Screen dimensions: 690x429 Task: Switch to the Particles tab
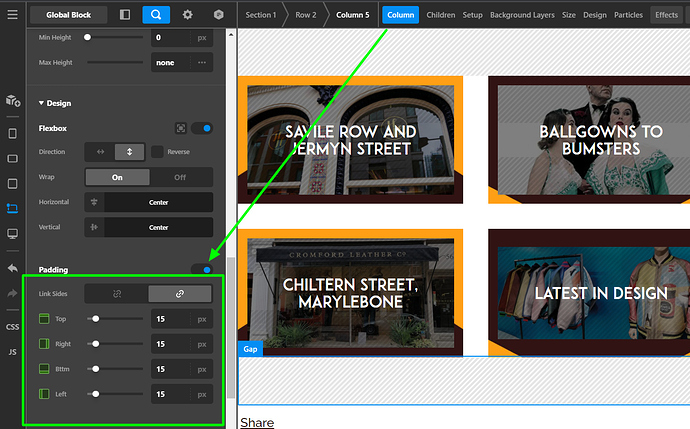coord(630,15)
